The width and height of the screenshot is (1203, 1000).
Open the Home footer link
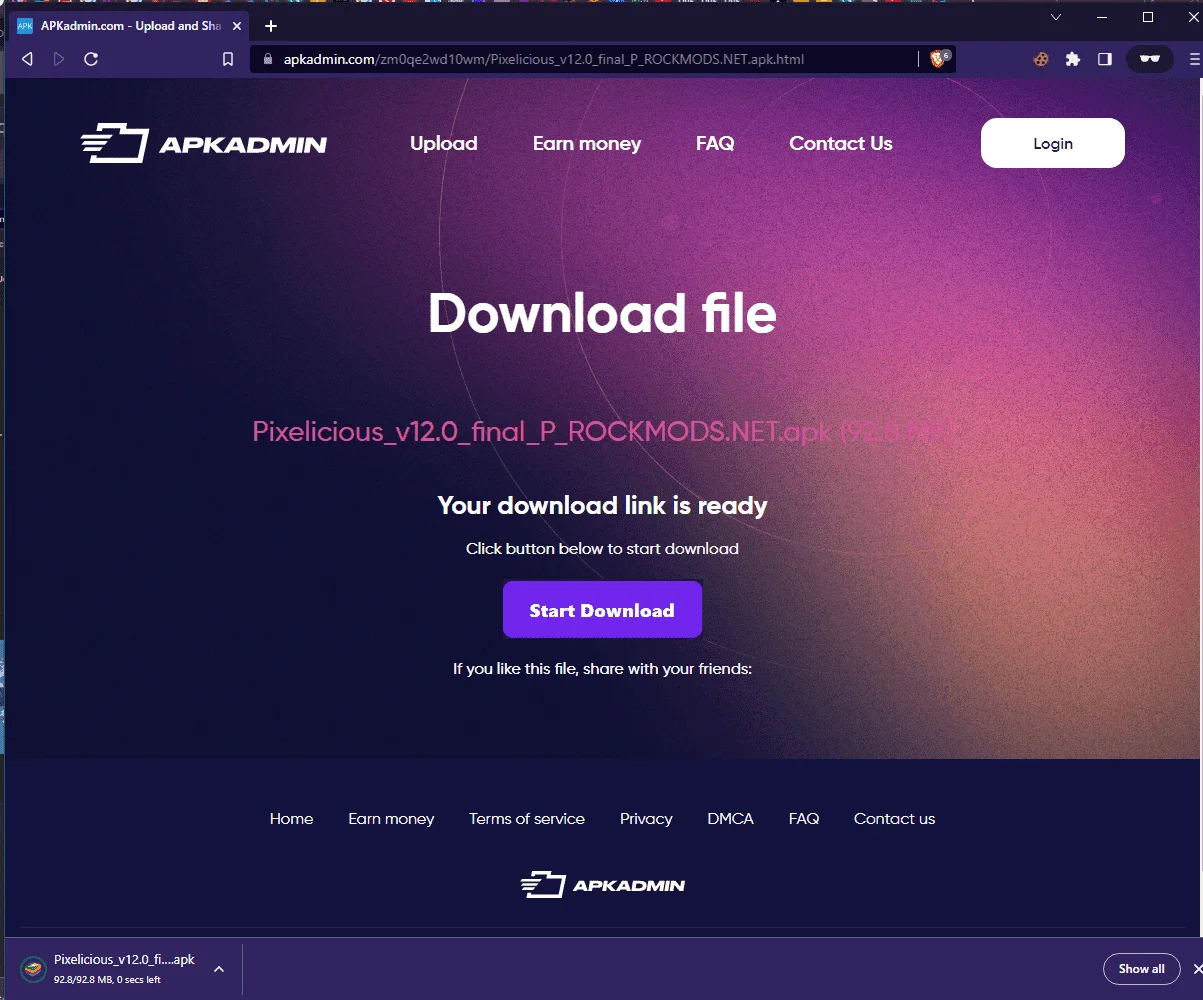pos(291,819)
